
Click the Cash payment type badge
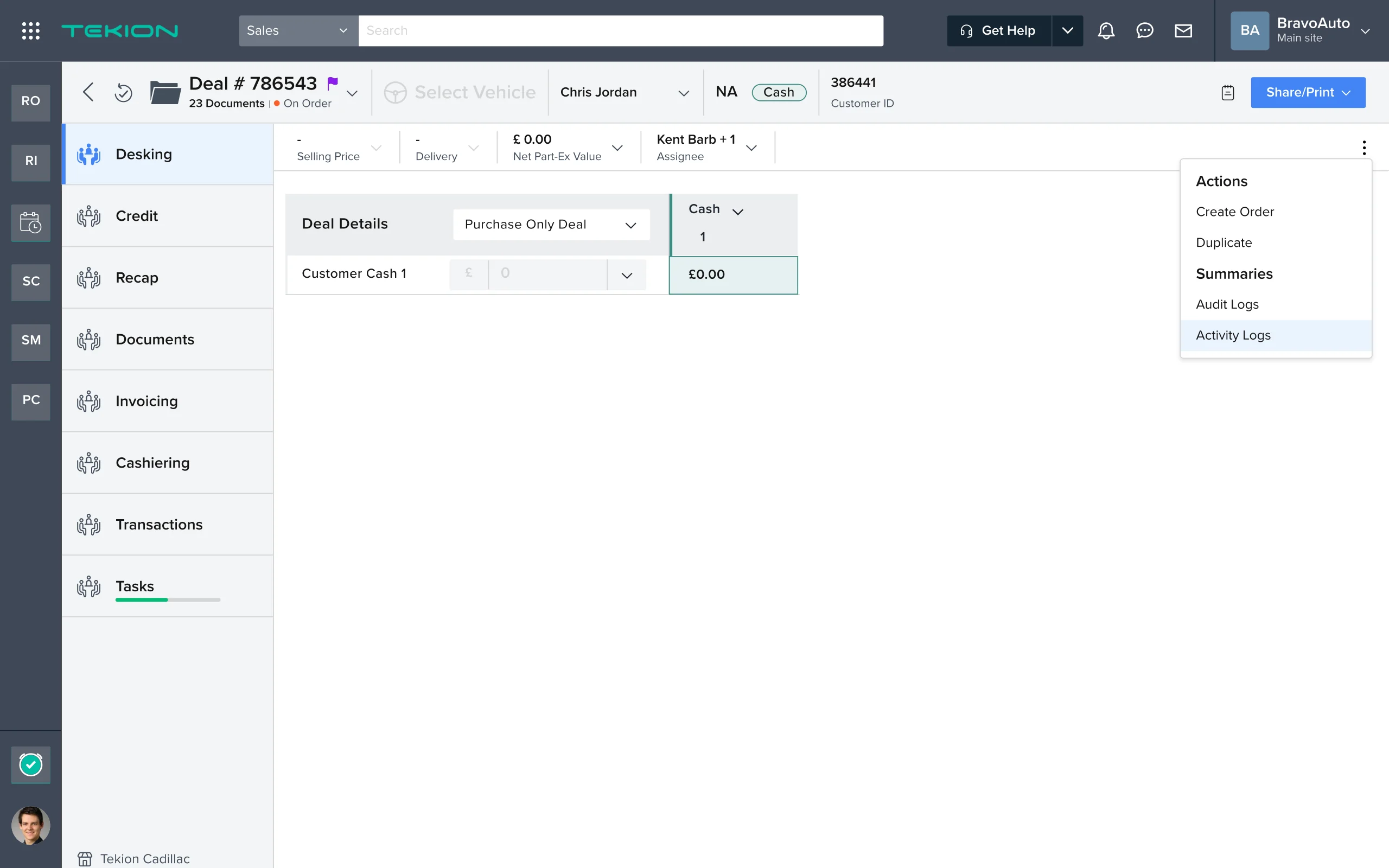pos(778,92)
